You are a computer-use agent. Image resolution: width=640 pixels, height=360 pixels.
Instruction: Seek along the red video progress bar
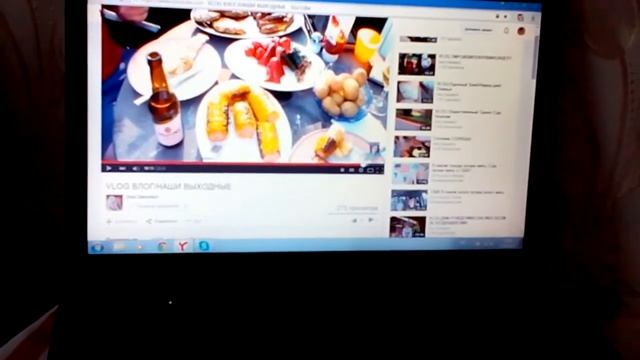(243, 163)
